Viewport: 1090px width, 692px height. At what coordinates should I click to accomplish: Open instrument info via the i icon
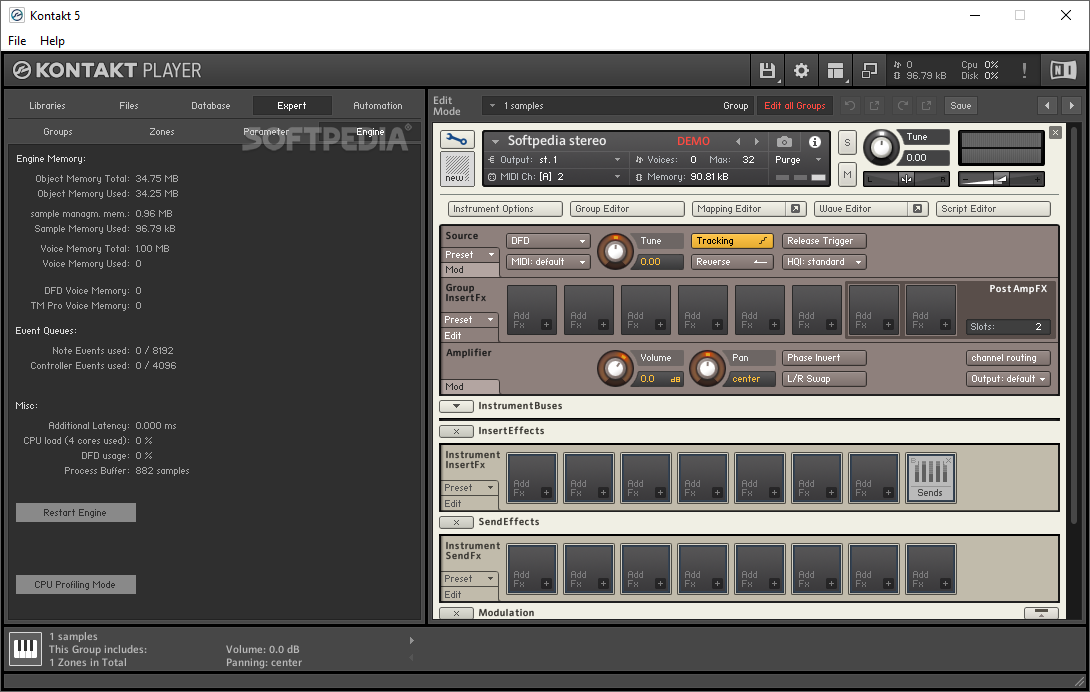click(814, 142)
